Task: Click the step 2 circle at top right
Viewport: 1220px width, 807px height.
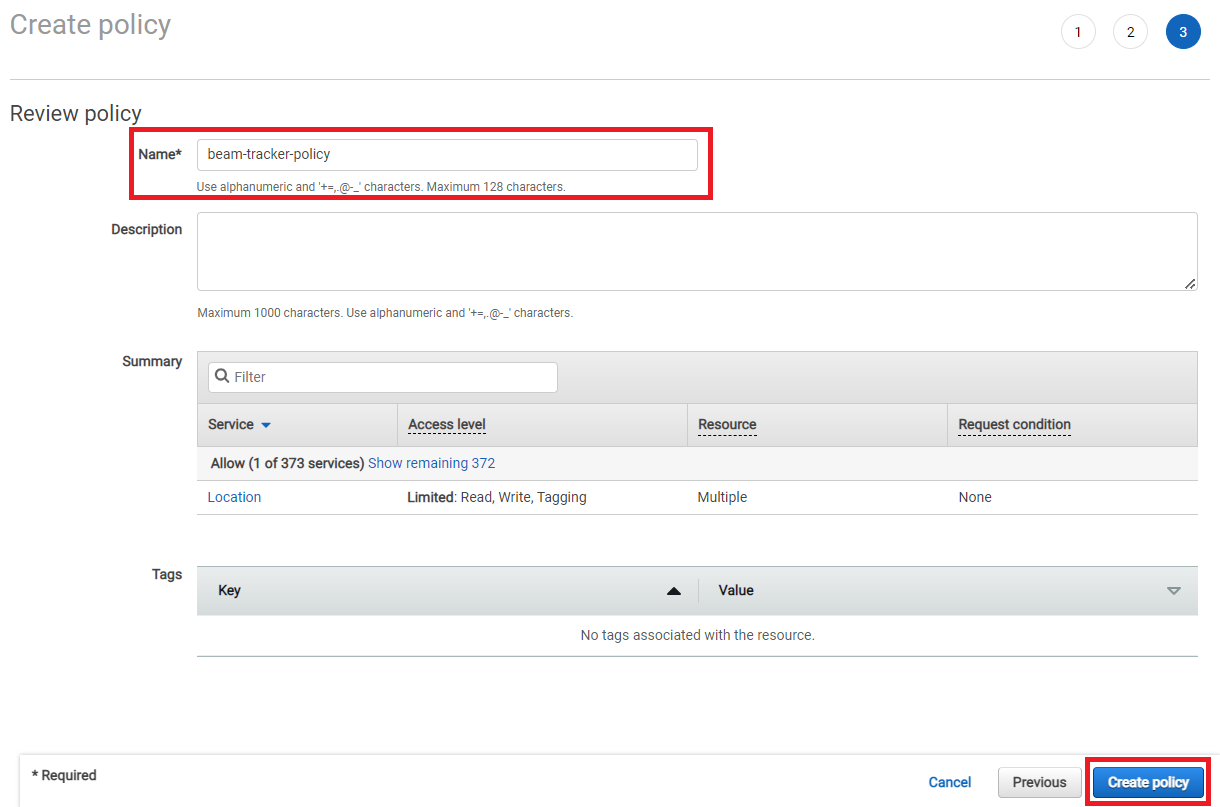Action: 1130,31
